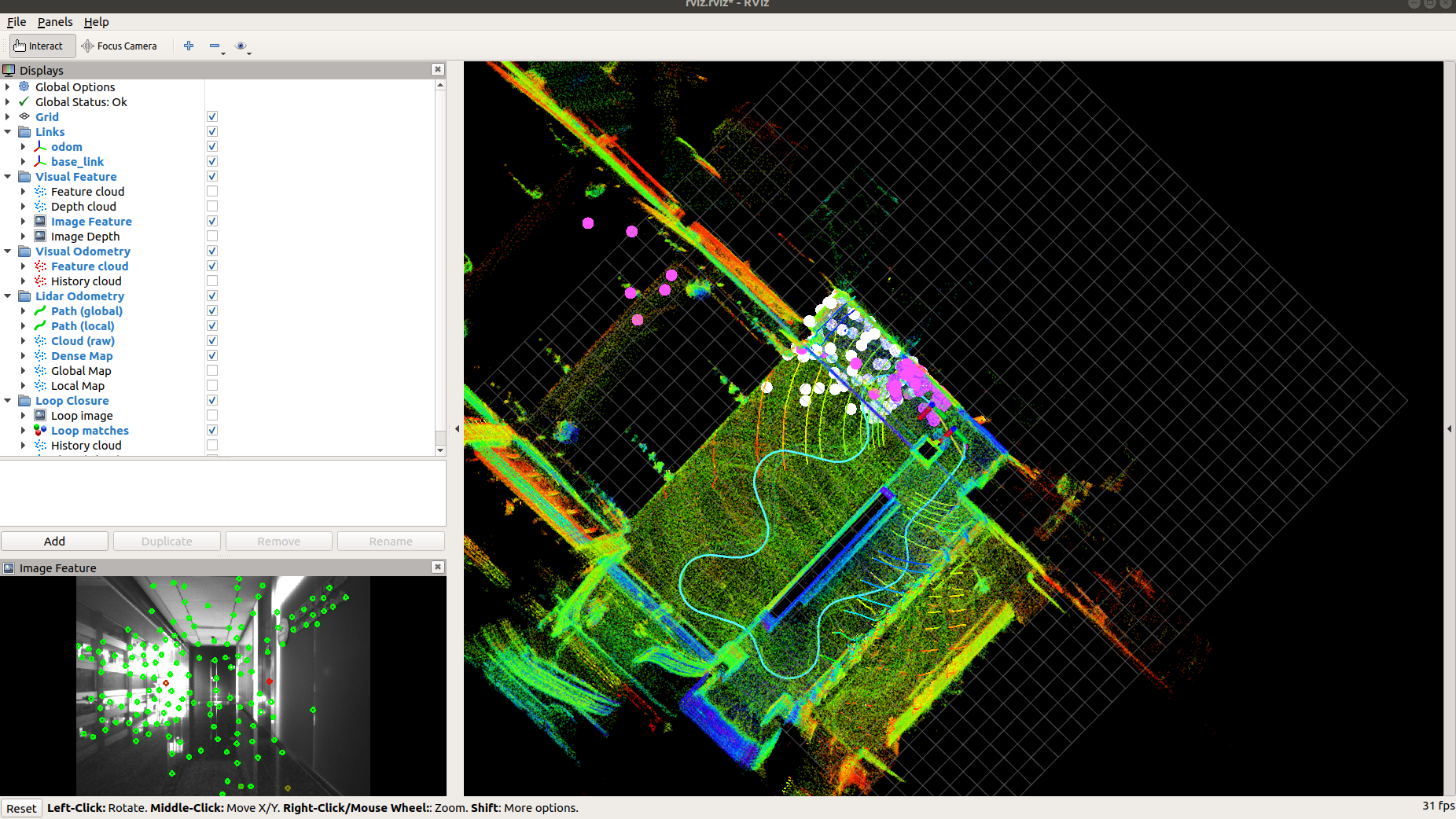This screenshot has height=819, width=1456.
Task: Click the Grid display icon
Action: (x=24, y=116)
